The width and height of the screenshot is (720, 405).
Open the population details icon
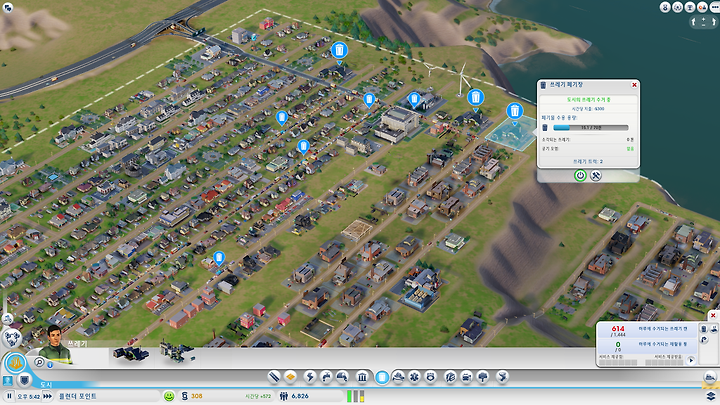[284, 396]
